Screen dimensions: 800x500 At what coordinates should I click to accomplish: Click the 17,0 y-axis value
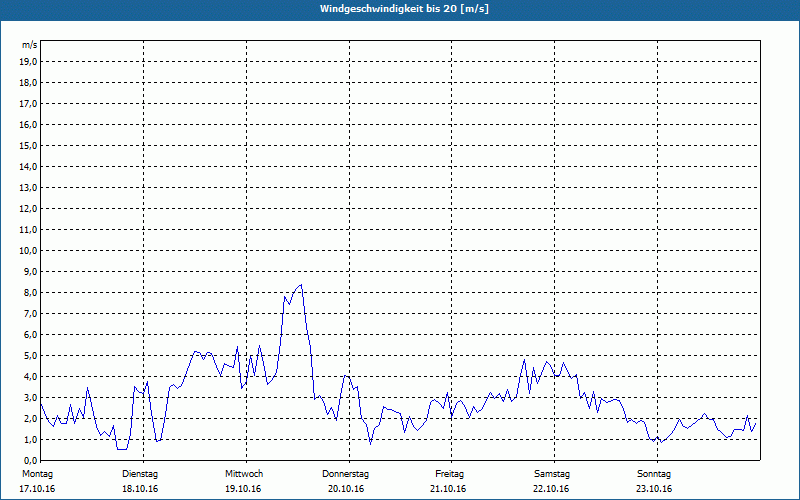tap(28, 104)
